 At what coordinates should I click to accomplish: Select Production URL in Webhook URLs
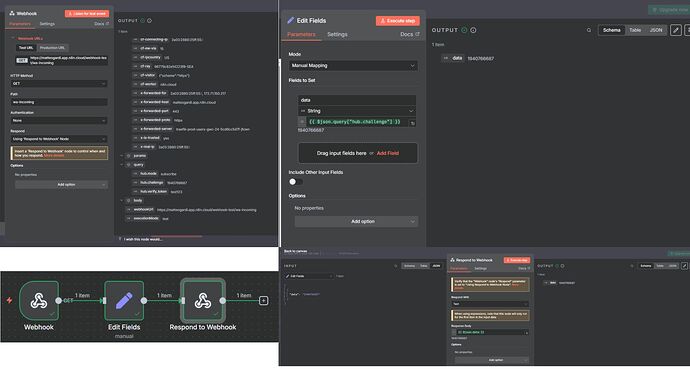pos(52,48)
